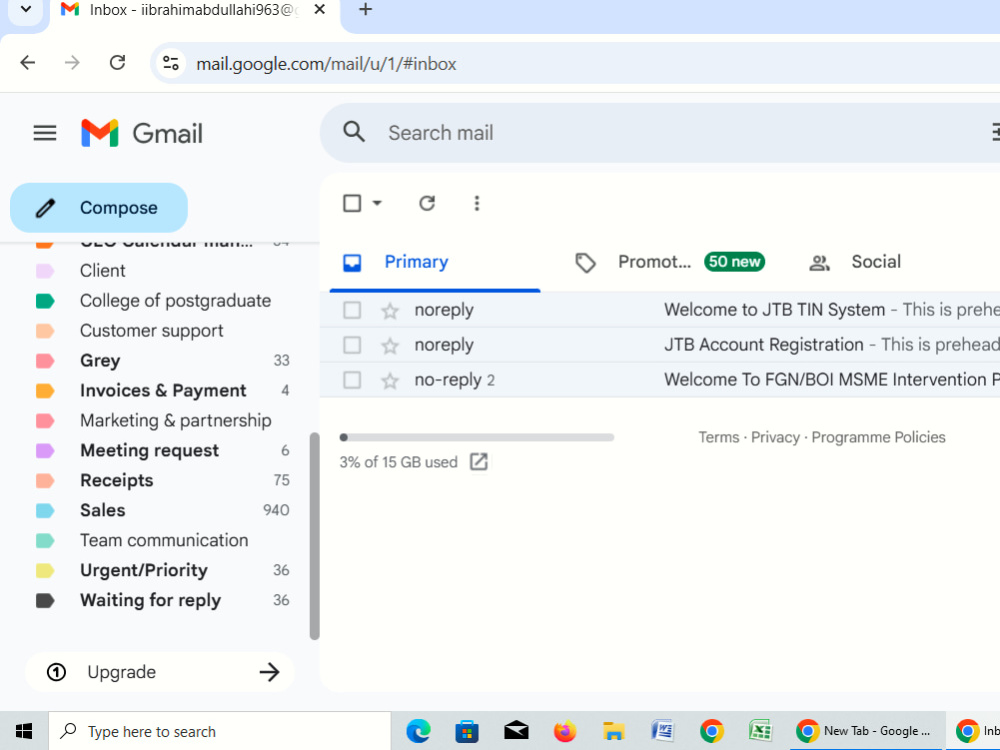Switch to the Social tab

pos(876,262)
